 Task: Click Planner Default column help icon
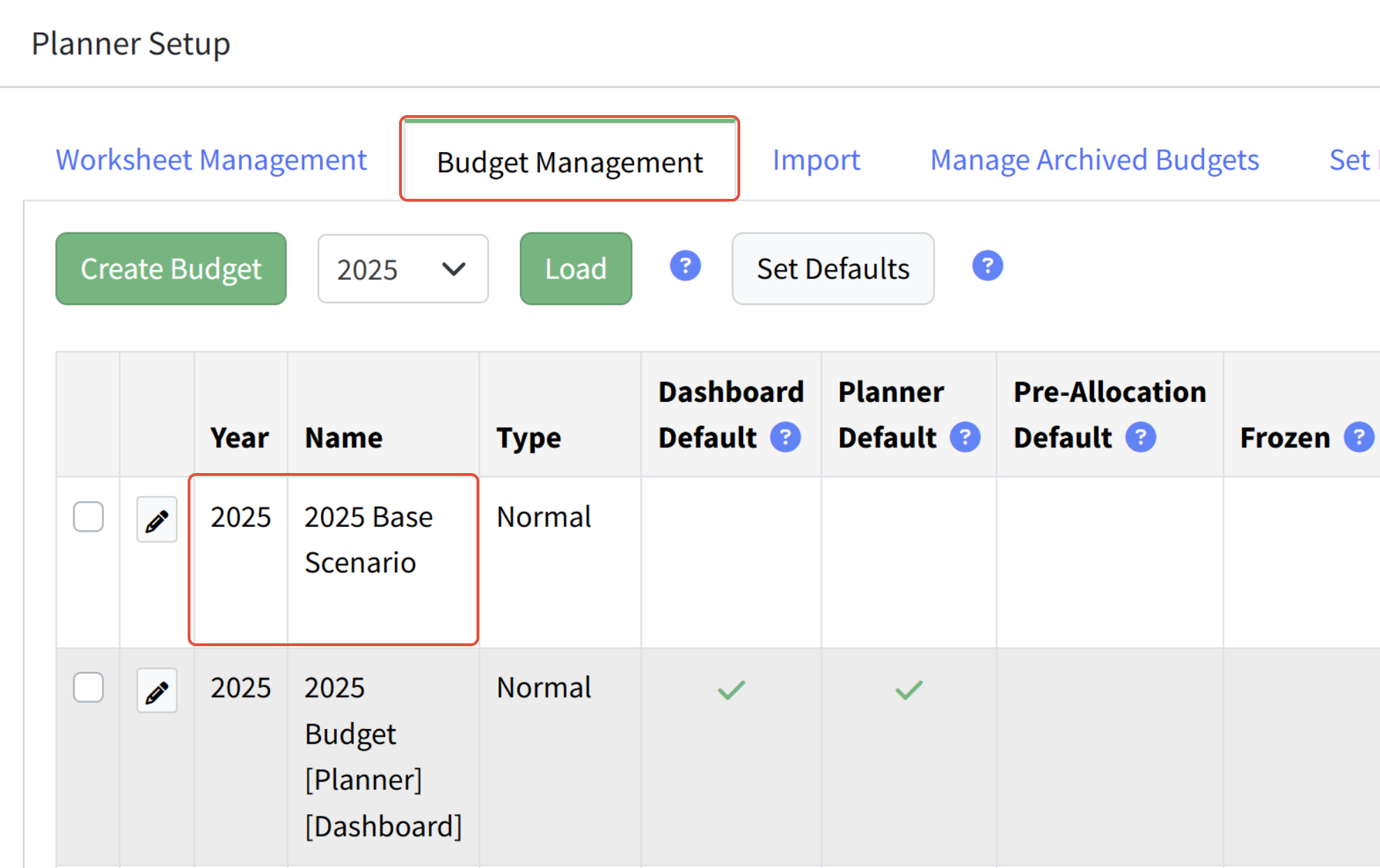(965, 437)
